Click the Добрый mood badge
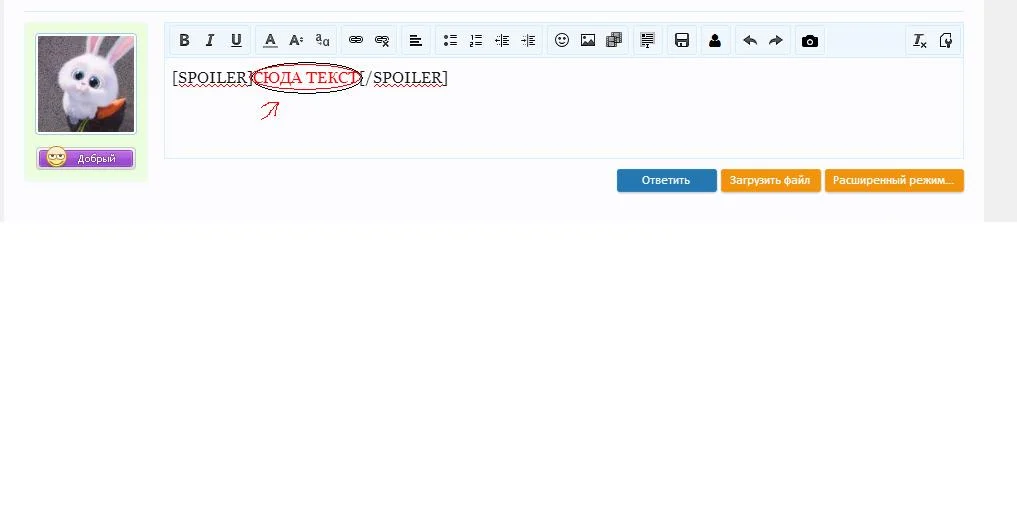 point(86,158)
